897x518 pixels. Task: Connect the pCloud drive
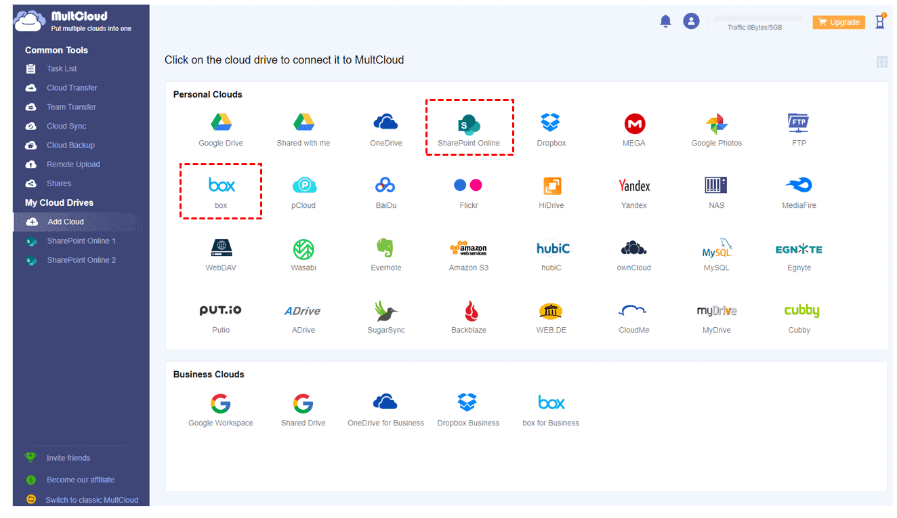point(304,185)
